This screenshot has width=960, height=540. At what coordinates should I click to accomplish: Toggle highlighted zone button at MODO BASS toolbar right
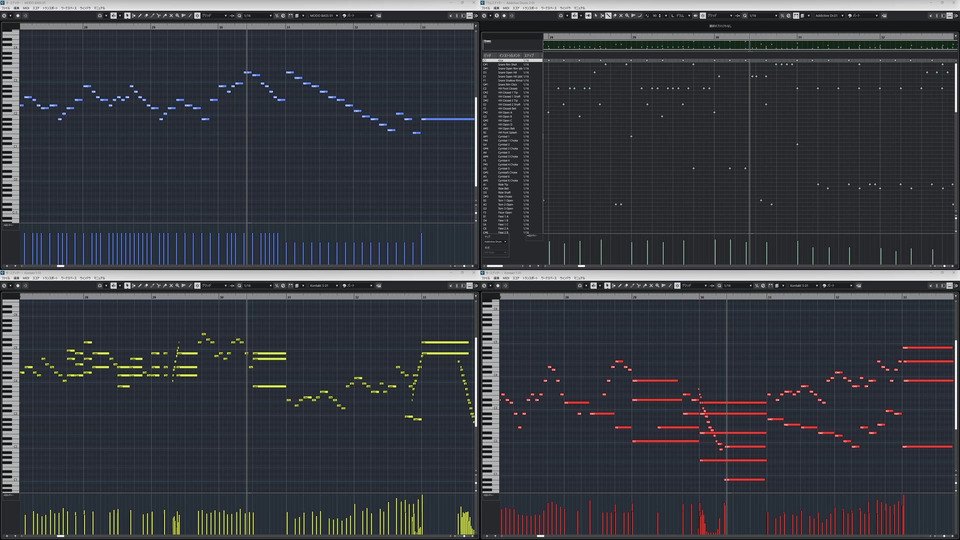(469, 15)
